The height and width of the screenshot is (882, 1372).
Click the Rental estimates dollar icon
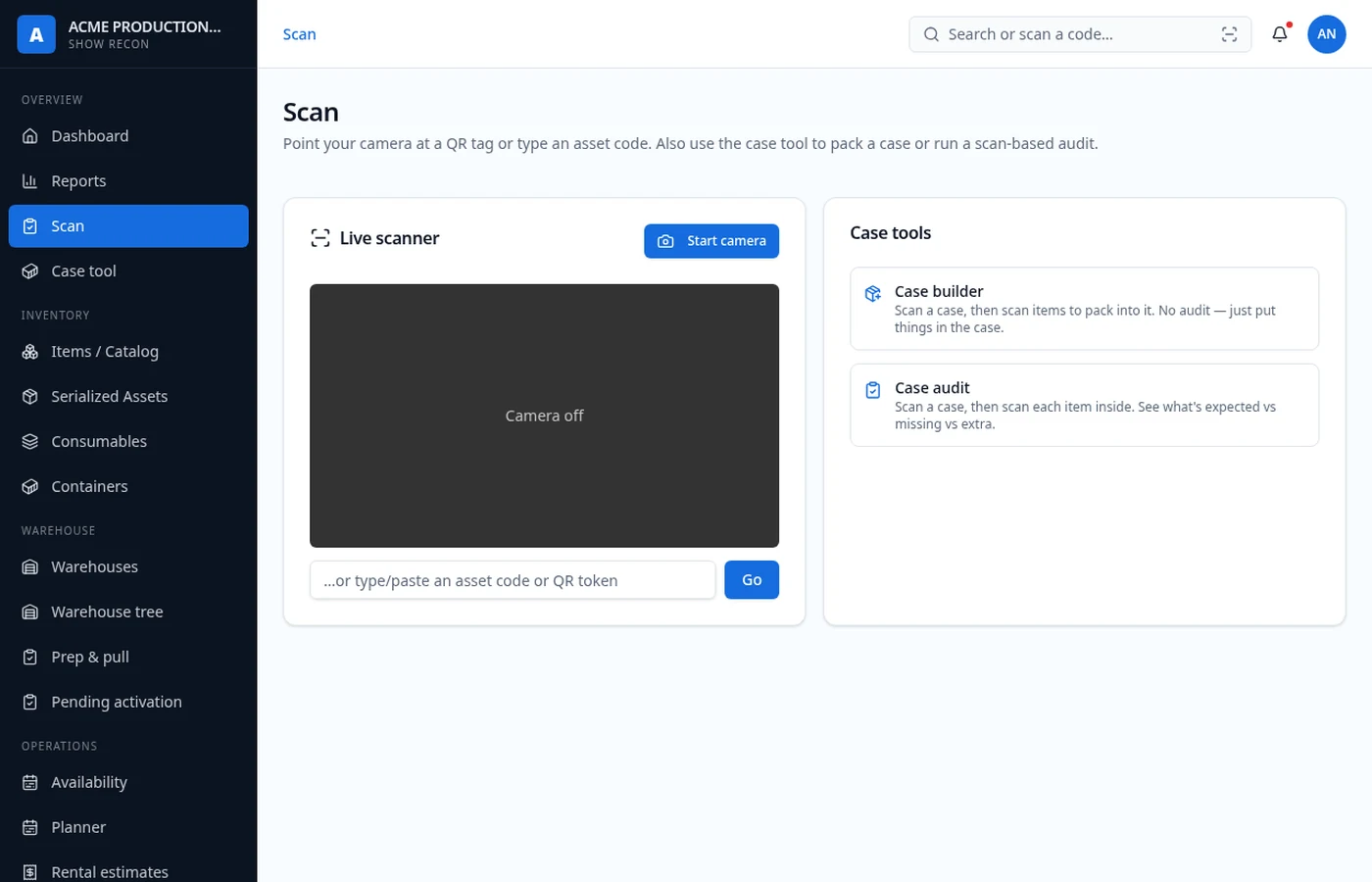click(x=30, y=872)
